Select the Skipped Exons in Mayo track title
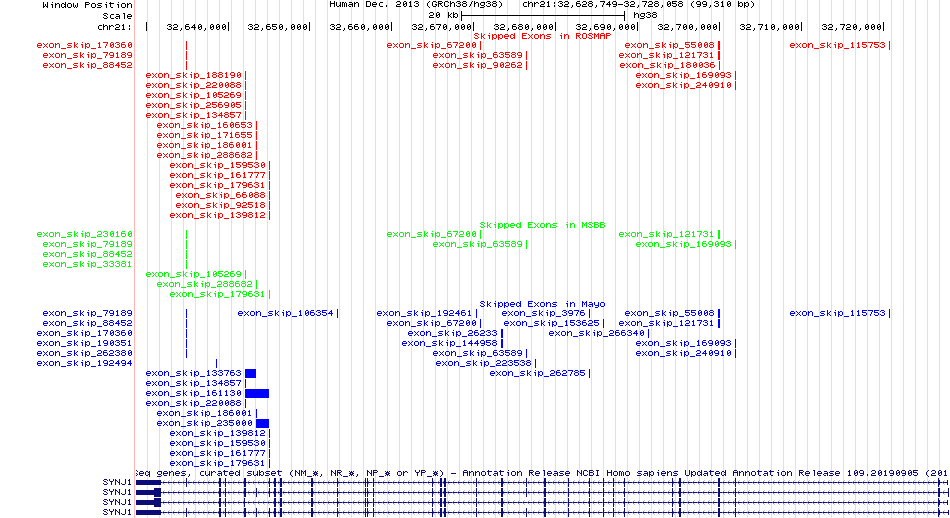The image size is (950, 518). (542, 304)
